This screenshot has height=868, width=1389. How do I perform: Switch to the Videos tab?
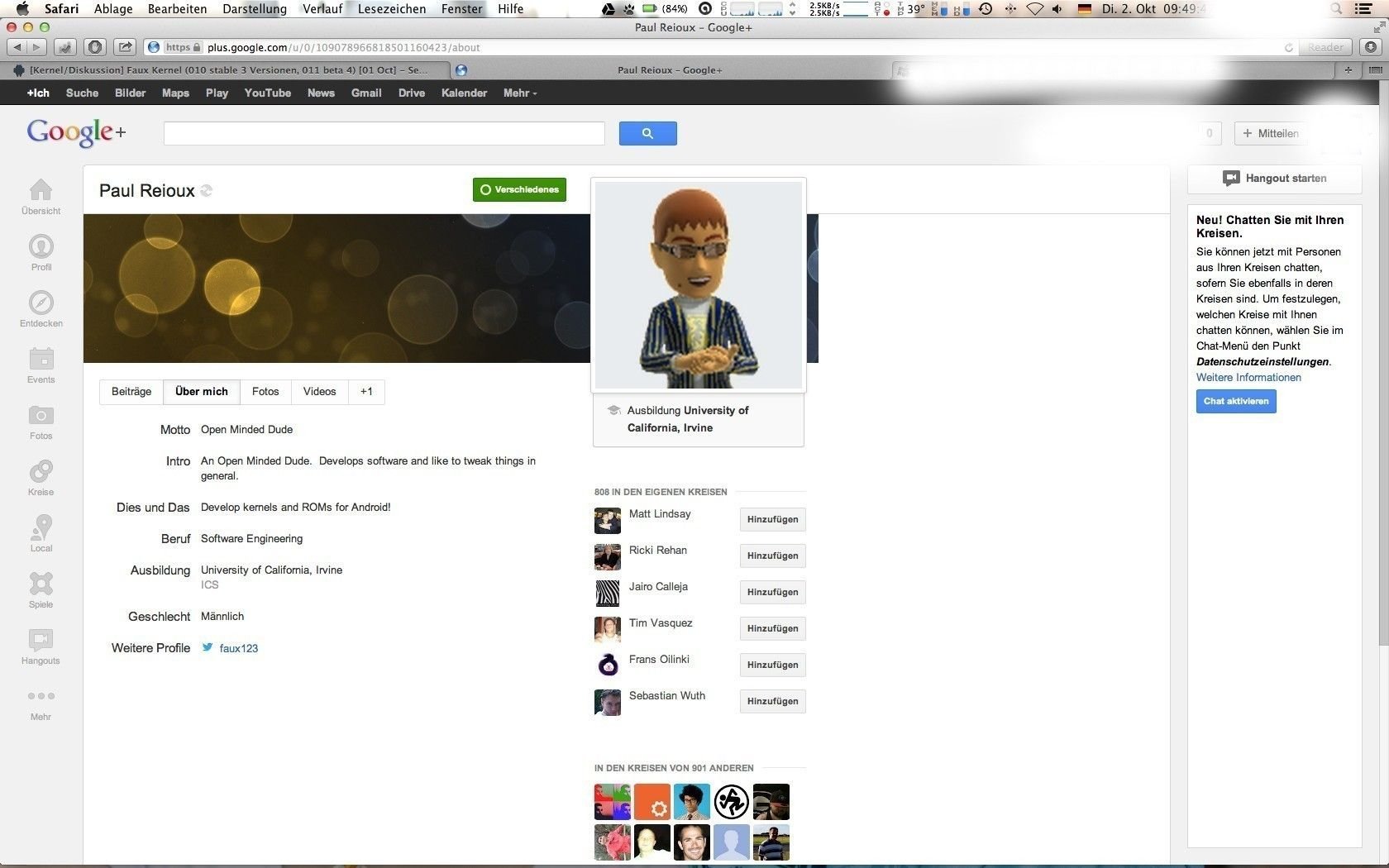(319, 391)
